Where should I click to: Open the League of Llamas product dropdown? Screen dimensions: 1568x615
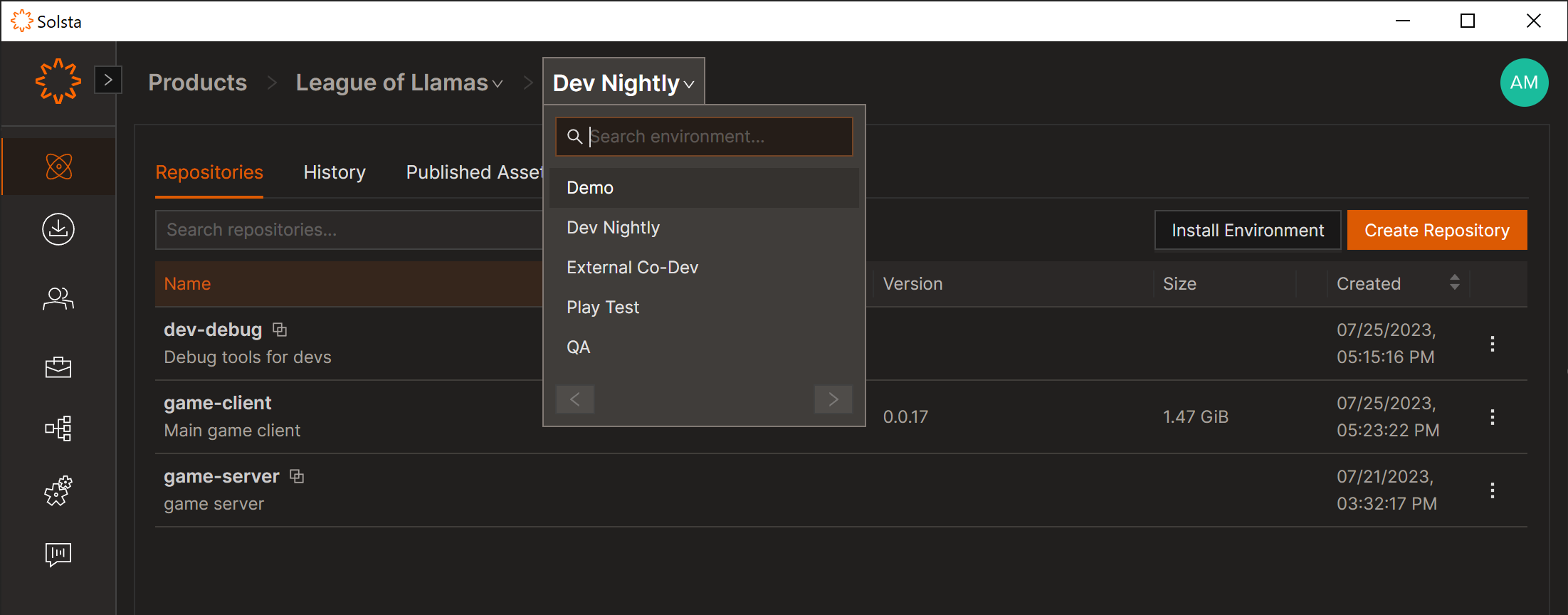pyautogui.click(x=399, y=83)
